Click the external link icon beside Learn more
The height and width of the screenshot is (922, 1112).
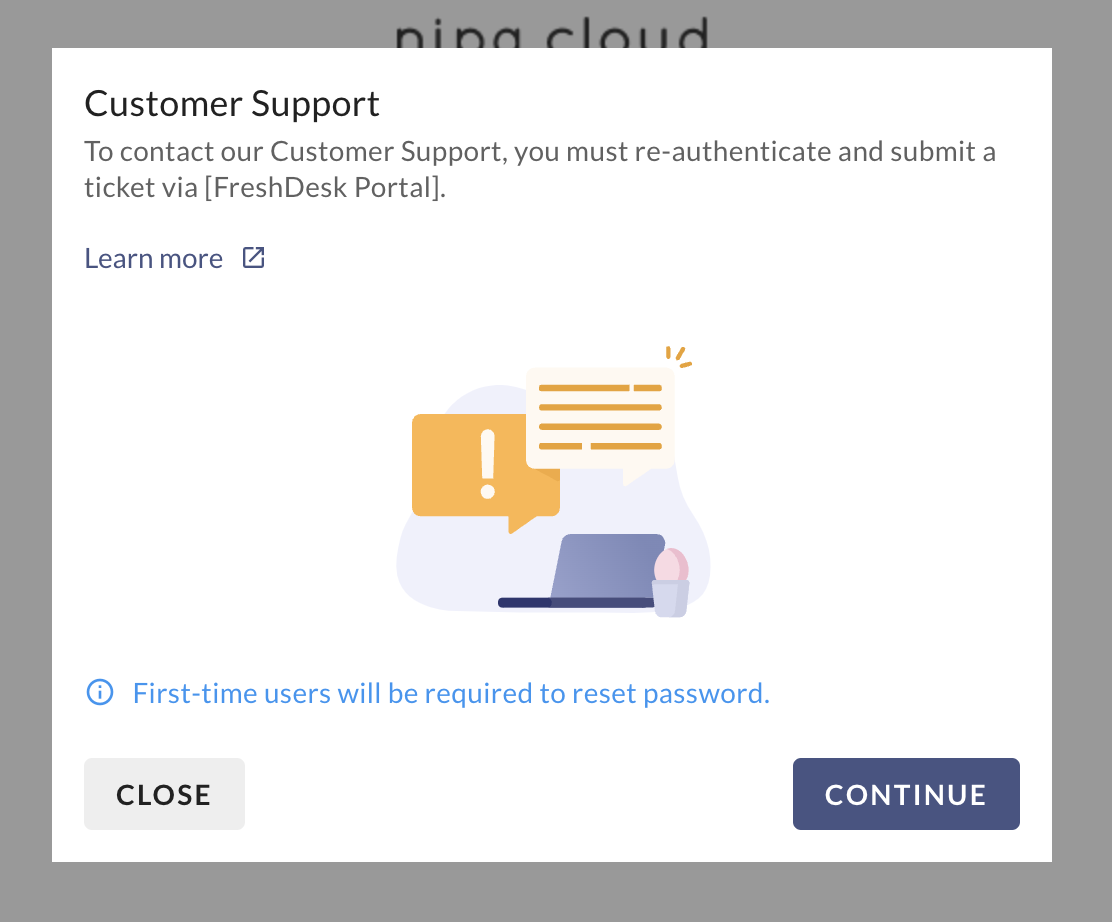coord(254,258)
